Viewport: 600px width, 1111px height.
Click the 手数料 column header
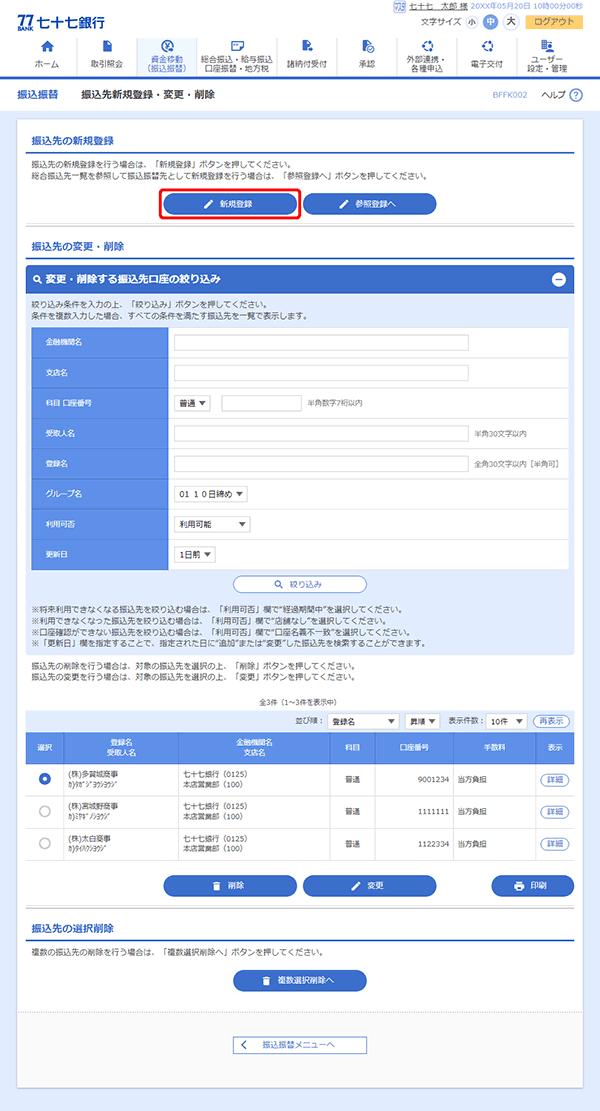[494, 748]
